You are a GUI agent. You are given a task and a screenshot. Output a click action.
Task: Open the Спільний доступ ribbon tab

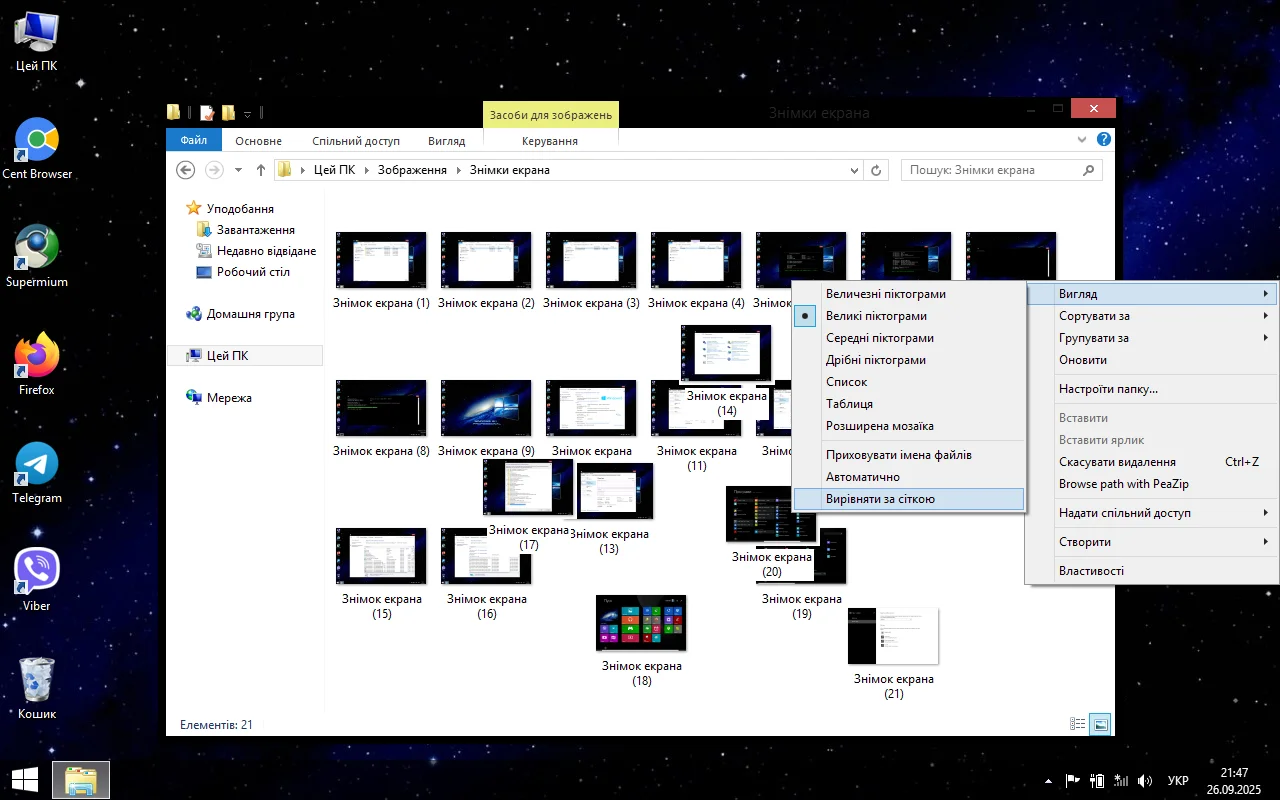355,141
